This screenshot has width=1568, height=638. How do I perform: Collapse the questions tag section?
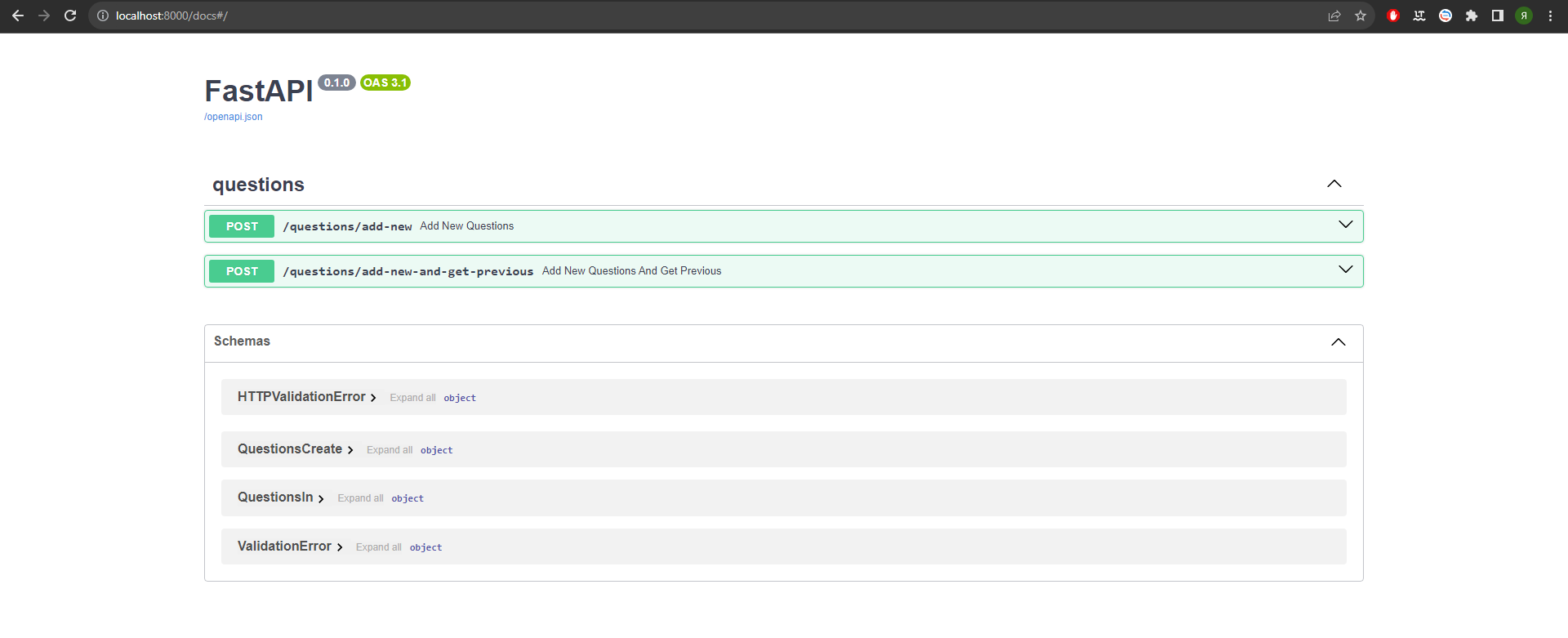1334,184
